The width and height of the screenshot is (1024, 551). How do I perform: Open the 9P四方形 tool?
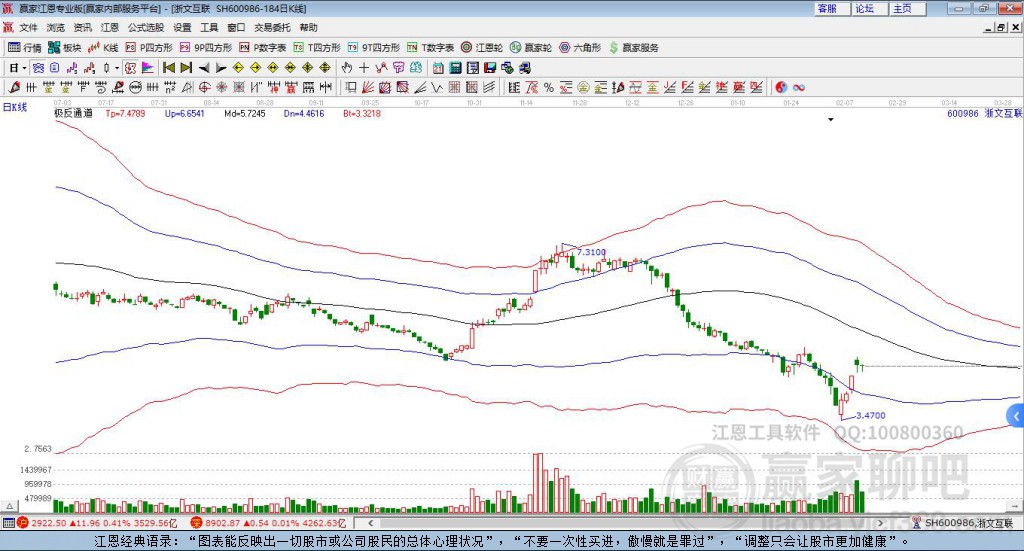coord(206,48)
